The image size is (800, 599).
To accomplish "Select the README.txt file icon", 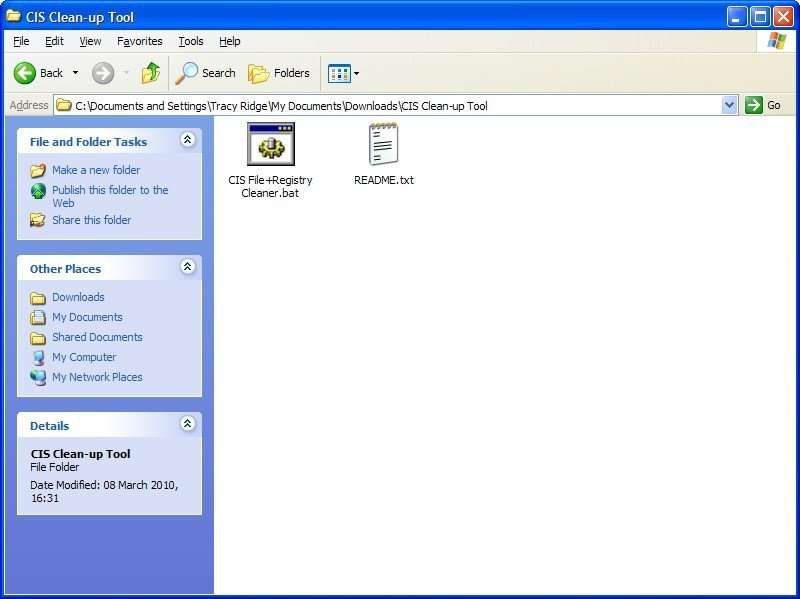I will tap(383, 145).
